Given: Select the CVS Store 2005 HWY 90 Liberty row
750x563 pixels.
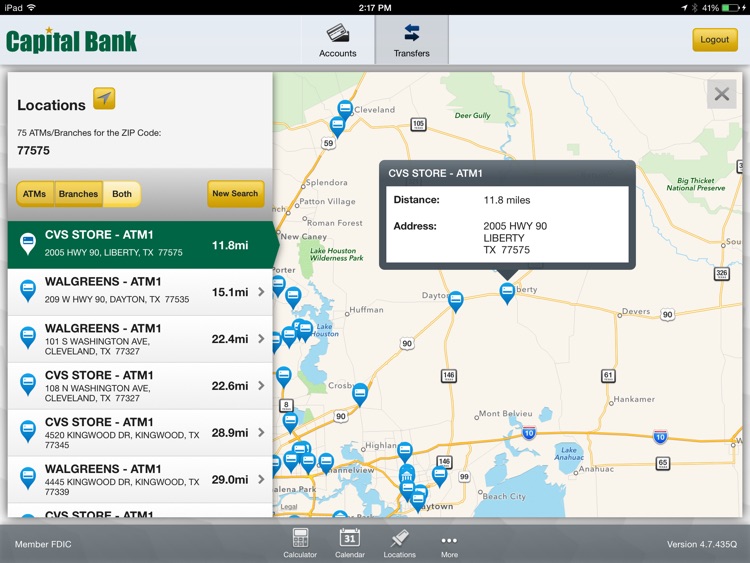Looking at the screenshot, I should pyautogui.click(x=140, y=244).
